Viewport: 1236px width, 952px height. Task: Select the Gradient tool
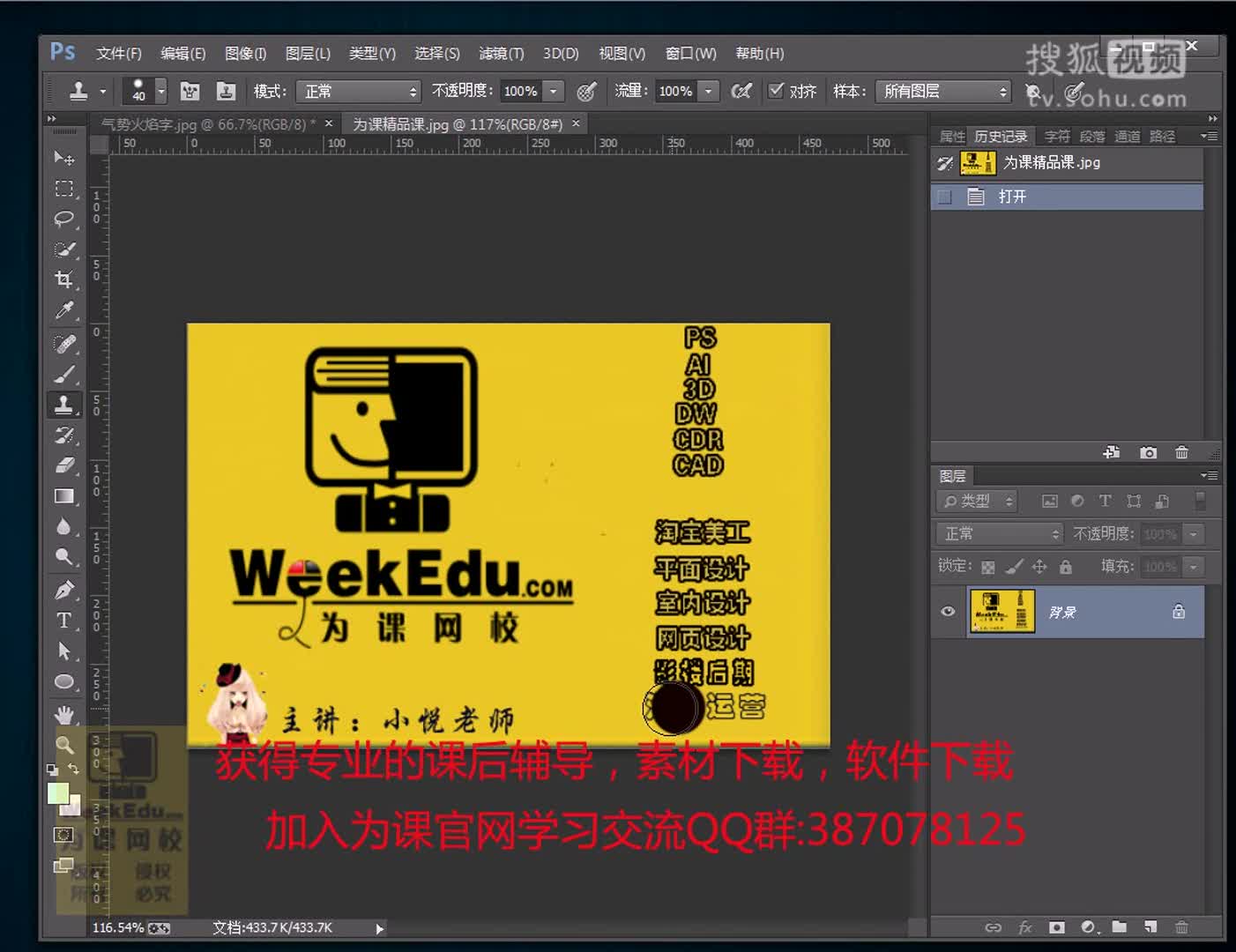point(63,496)
